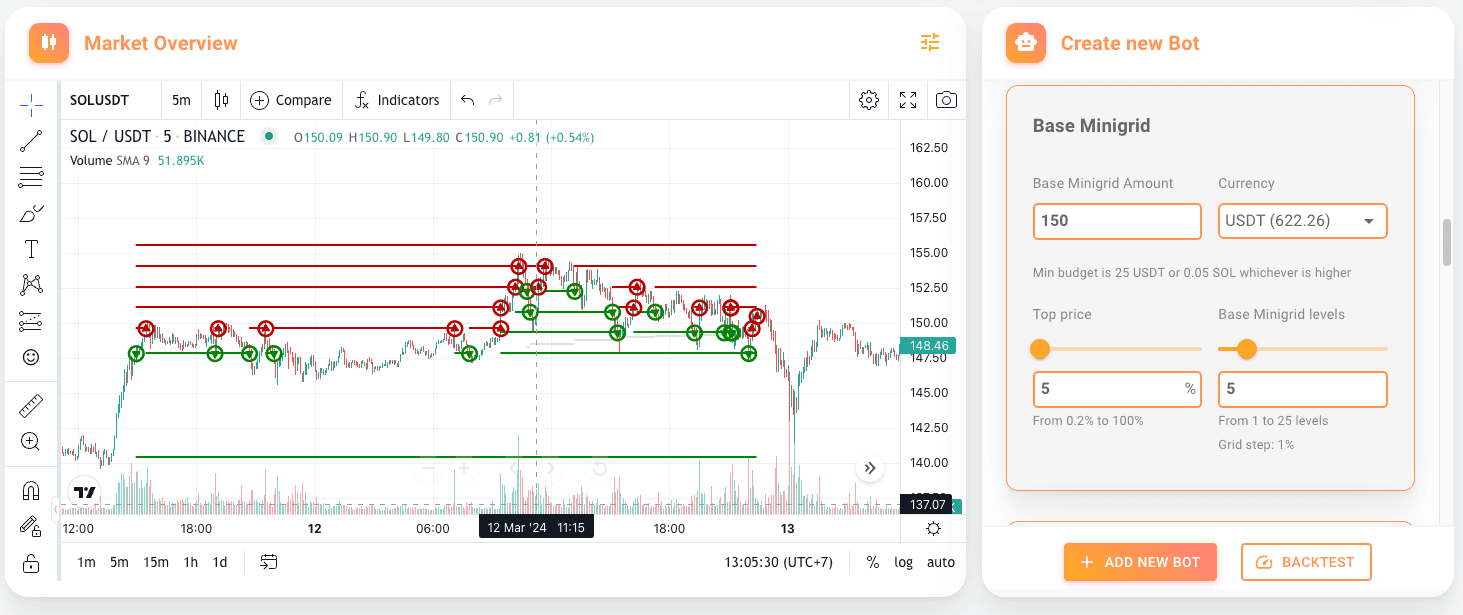This screenshot has width=1463, height=615.
Task: Choose the text annotation tool
Action: point(31,249)
